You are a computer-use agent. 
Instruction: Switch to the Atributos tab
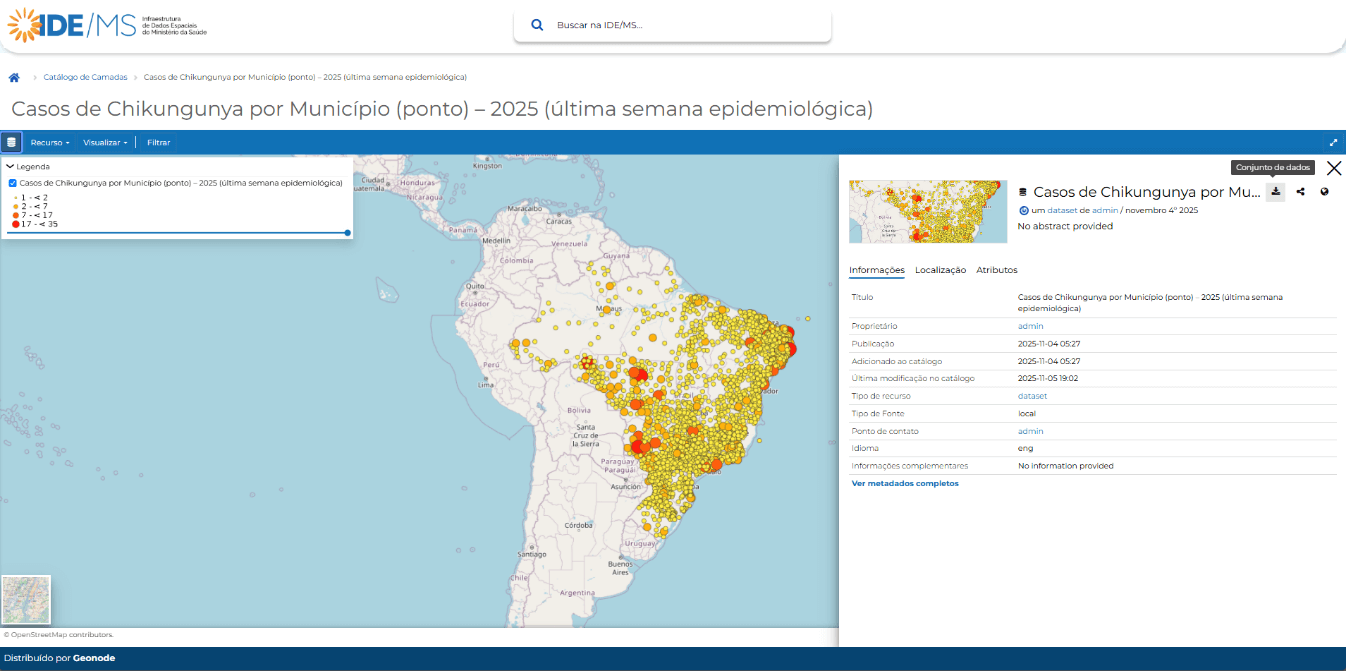(x=995, y=270)
